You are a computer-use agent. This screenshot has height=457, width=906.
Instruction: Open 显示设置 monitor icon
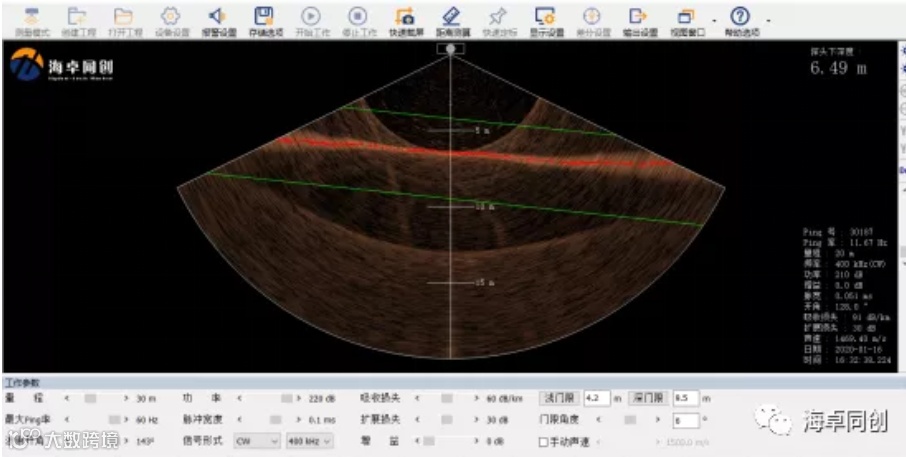546,17
